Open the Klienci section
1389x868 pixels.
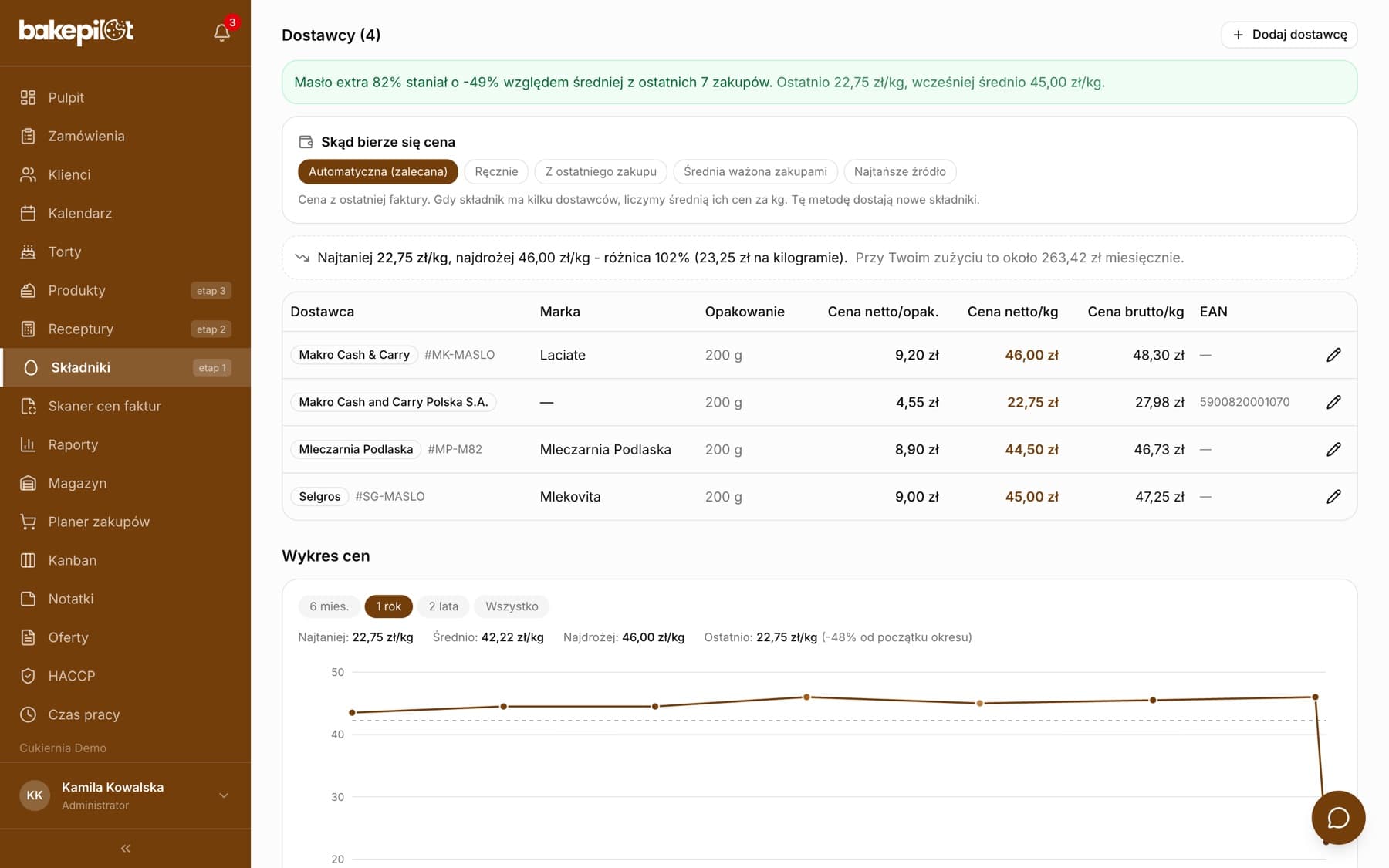[x=125, y=174]
